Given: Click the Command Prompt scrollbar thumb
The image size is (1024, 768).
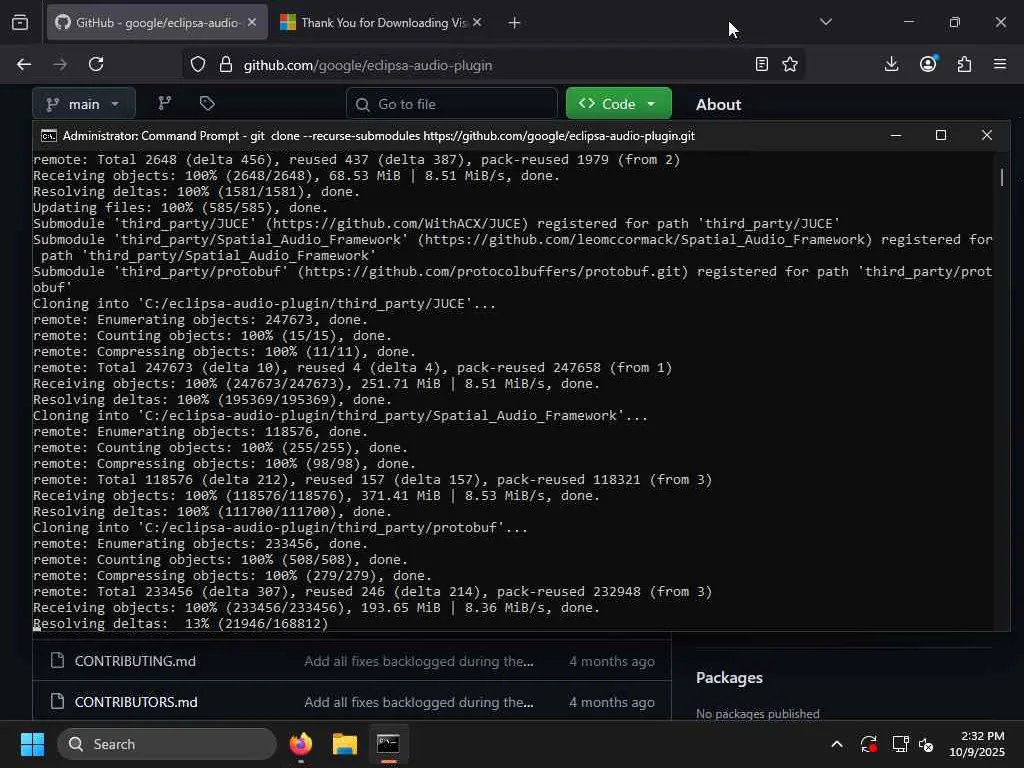Looking at the screenshot, I should coord(1002,177).
